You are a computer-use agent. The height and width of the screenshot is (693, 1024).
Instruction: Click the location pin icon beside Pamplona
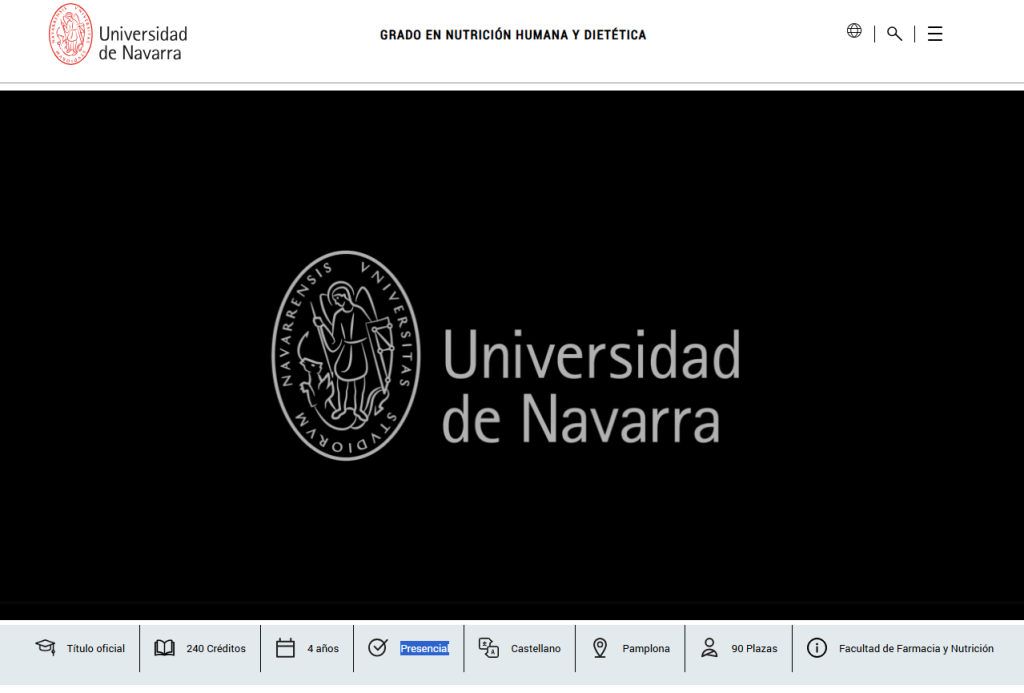tap(600, 648)
